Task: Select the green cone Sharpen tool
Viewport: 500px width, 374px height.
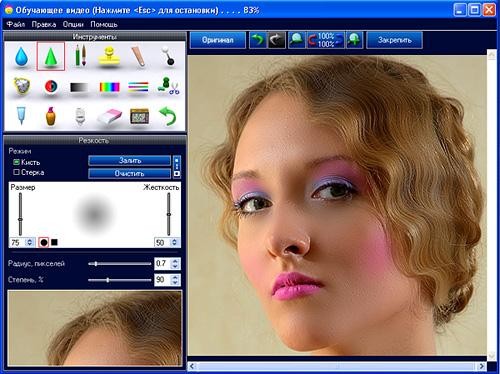Action: (51, 56)
